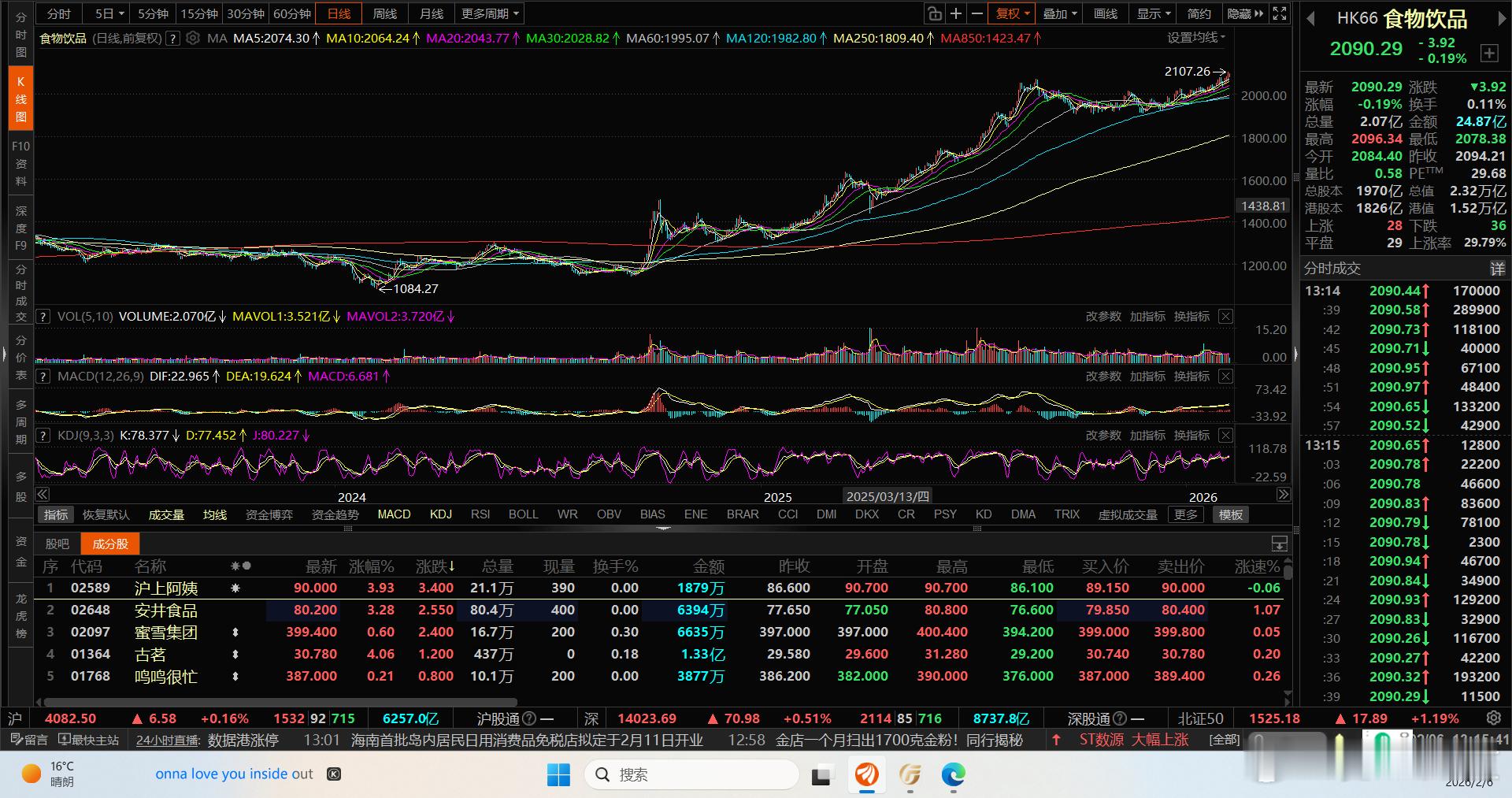Go to next sector using right arrow
The height and width of the screenshot is (798, 1512).
point(1502,18)
